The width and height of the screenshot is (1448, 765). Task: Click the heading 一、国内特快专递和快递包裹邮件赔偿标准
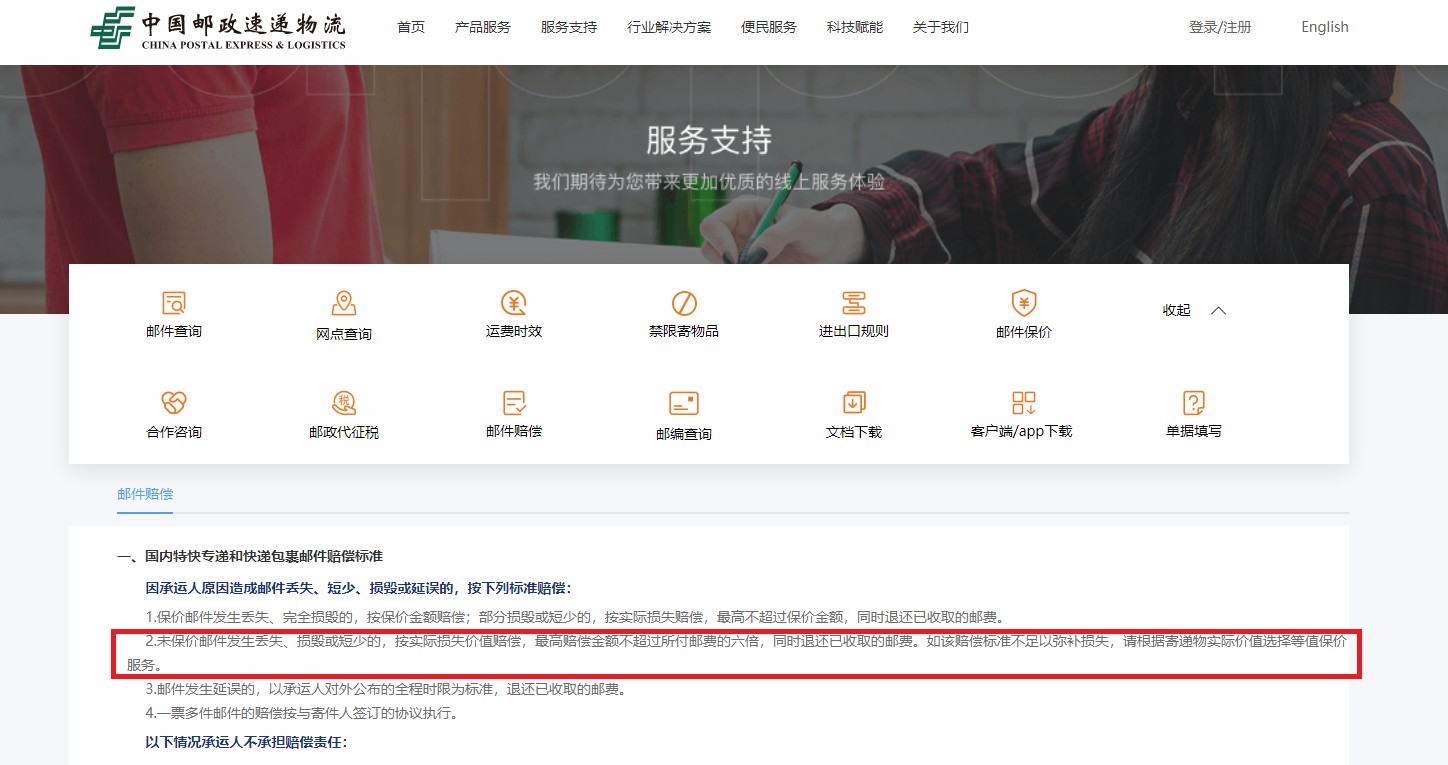click(x=250, y=556)
